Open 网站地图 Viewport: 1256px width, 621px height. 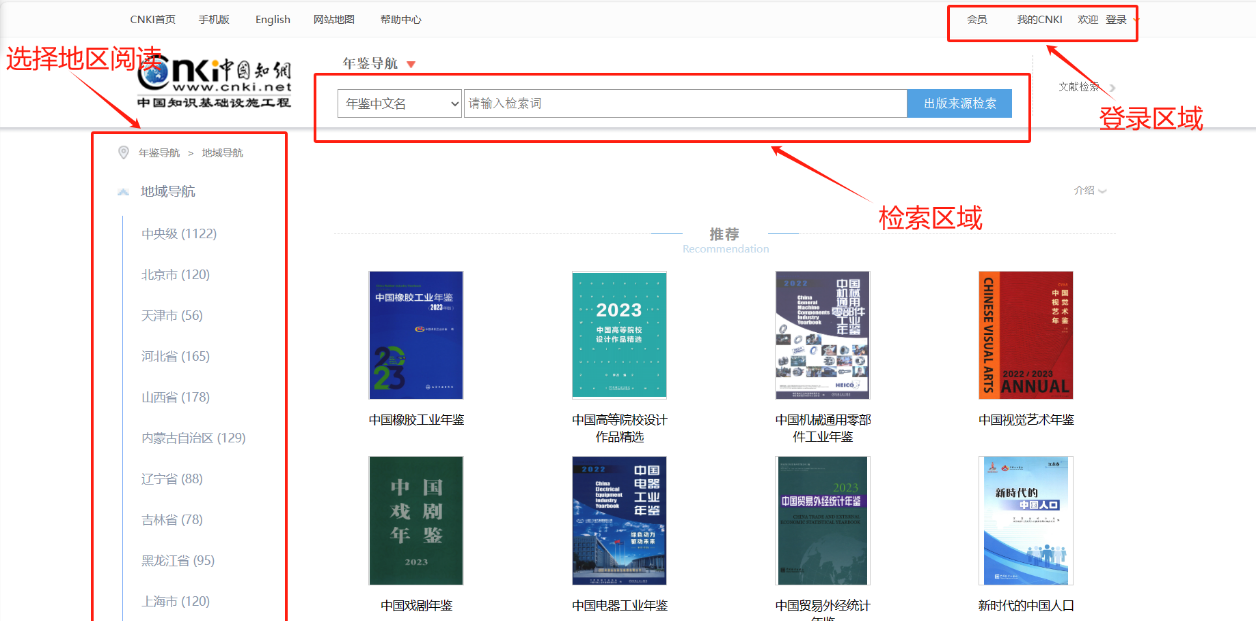(x=334, y=19)
